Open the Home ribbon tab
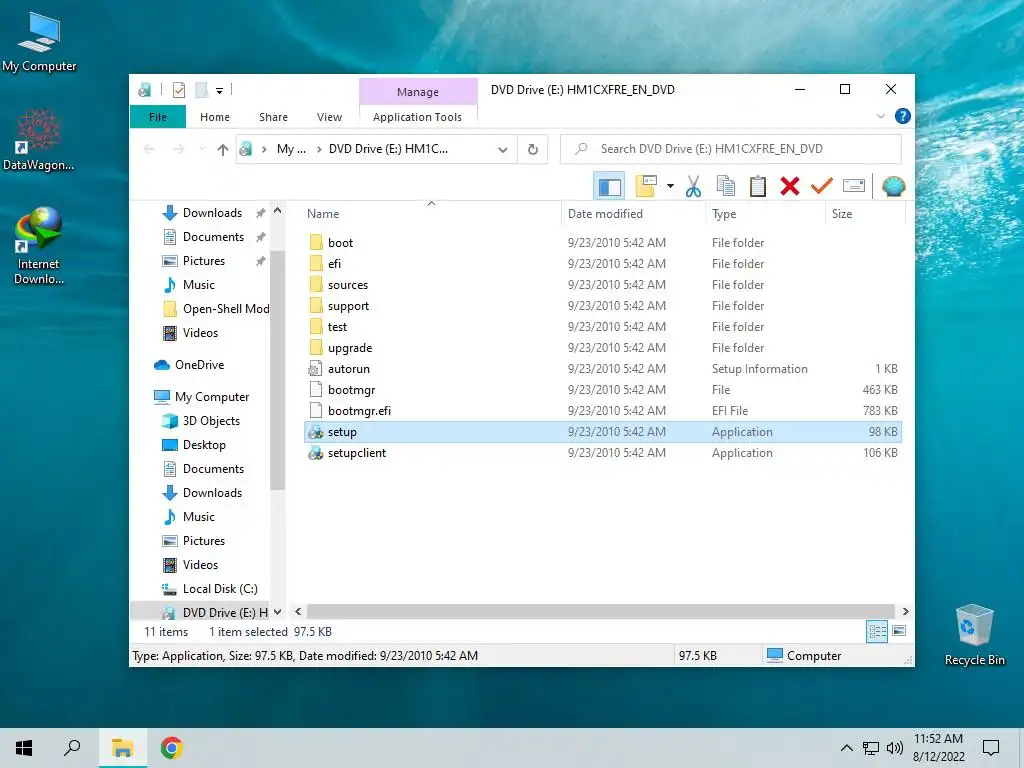 click(215, 117)
